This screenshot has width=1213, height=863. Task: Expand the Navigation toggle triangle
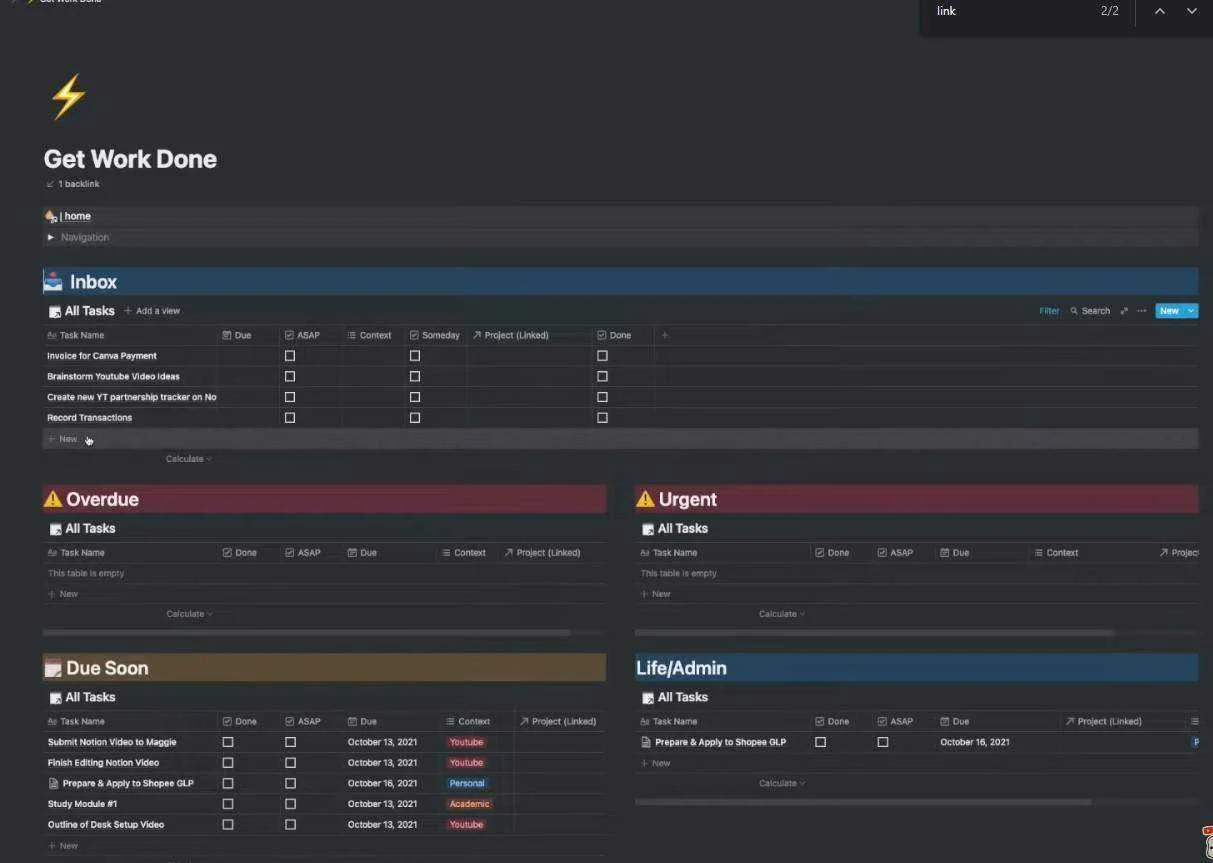click(x=51, y=237)
